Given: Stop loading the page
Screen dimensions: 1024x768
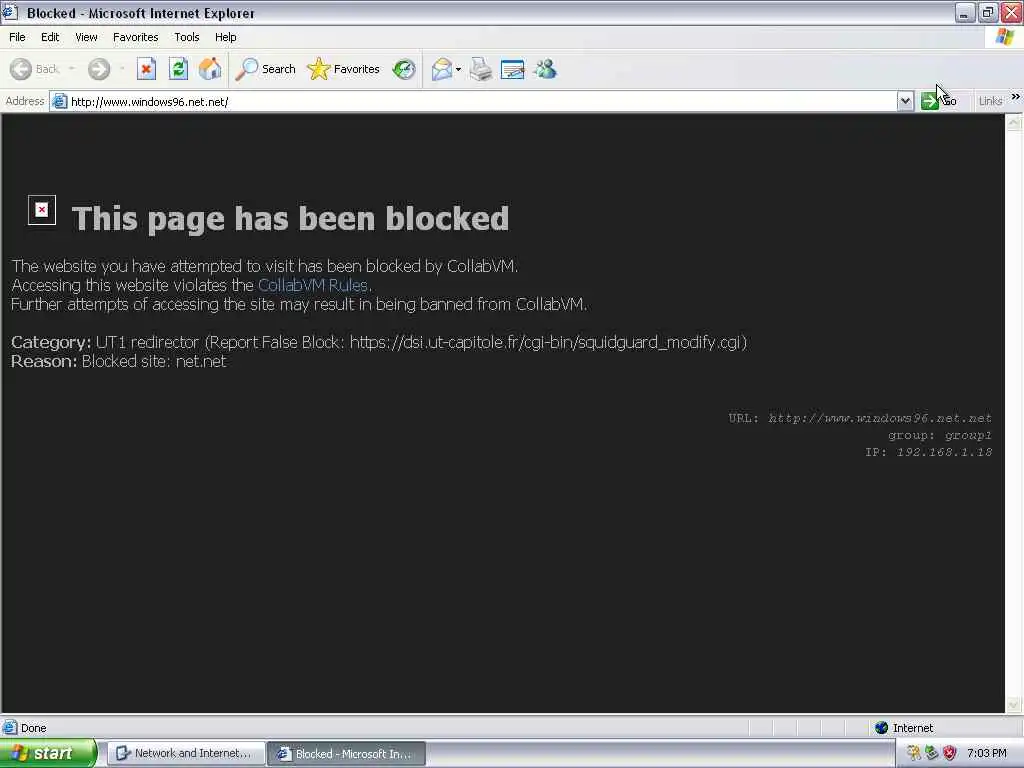Looking at the screenshot, I should 146,69.
